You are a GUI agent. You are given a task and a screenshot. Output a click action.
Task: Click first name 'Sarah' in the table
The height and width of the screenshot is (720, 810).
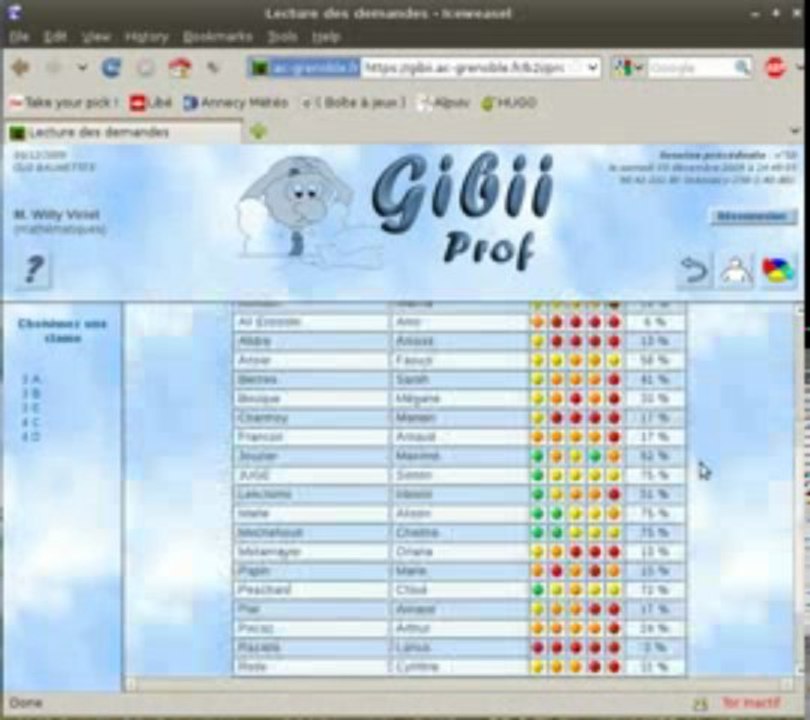coord(412,380)
